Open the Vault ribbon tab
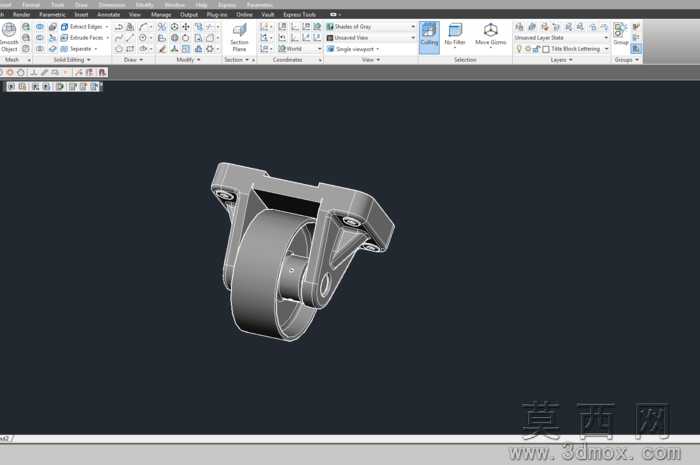 268,15
